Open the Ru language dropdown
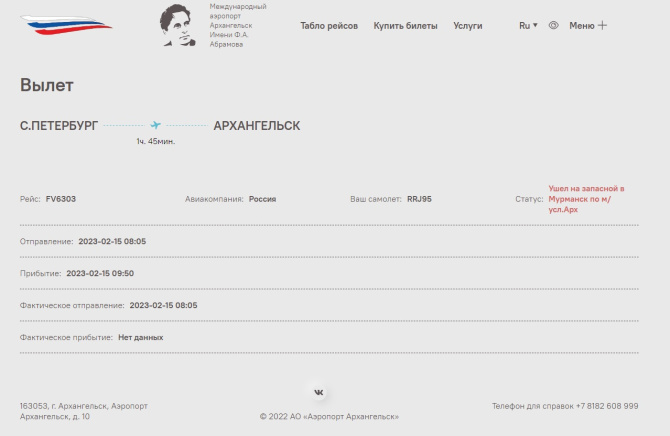This screenshot has height=436, width=670. (527, 25)
